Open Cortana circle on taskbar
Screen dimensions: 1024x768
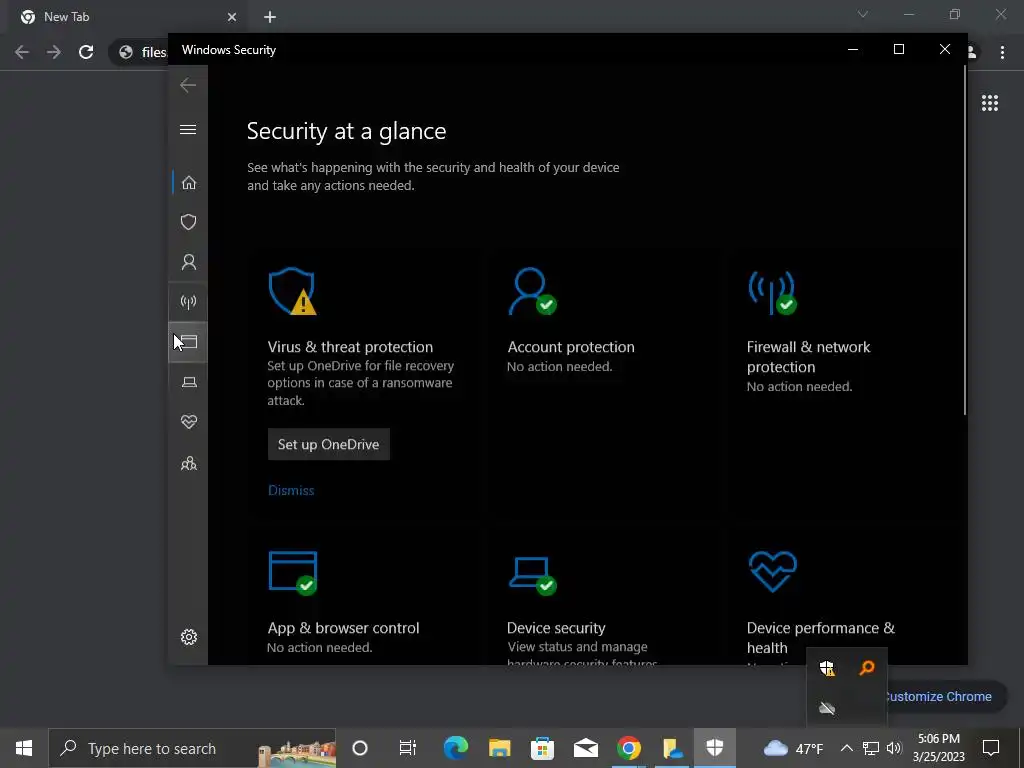click(x=360, y=748)
